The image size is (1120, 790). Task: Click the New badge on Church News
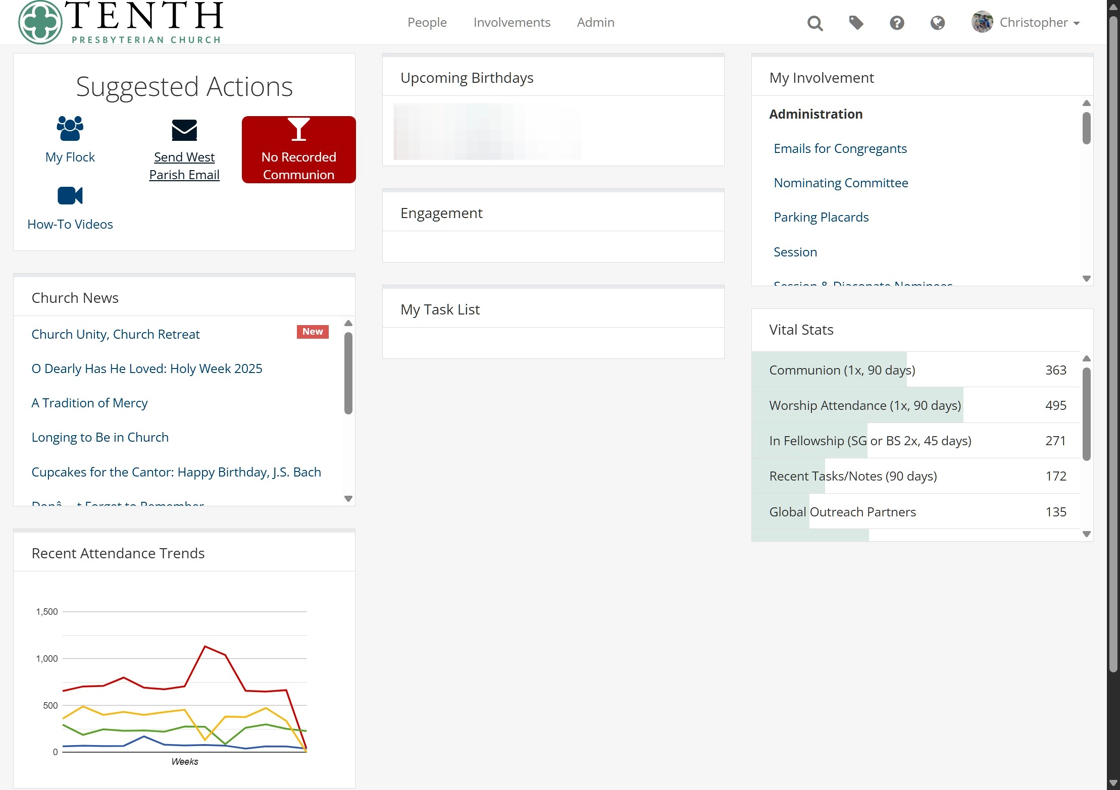point(313,331)
